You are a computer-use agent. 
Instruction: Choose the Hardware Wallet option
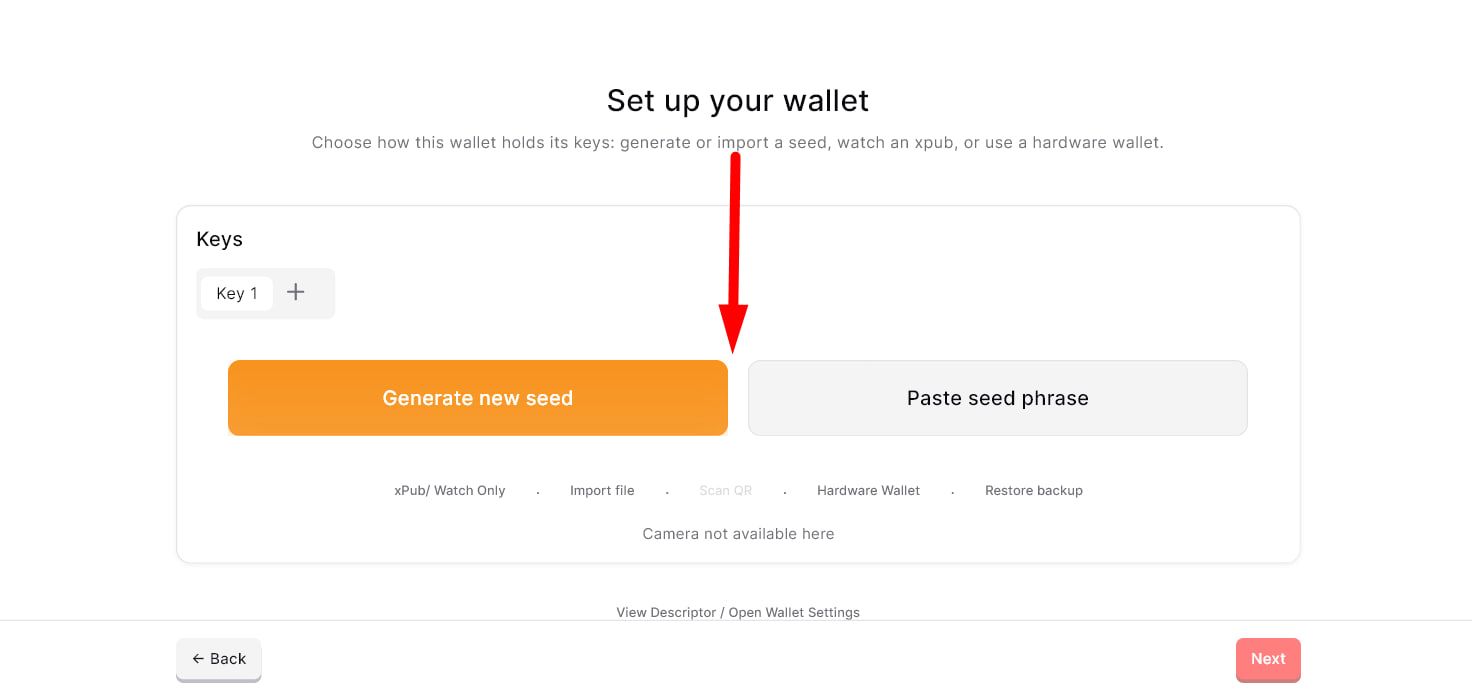point(868,490)
